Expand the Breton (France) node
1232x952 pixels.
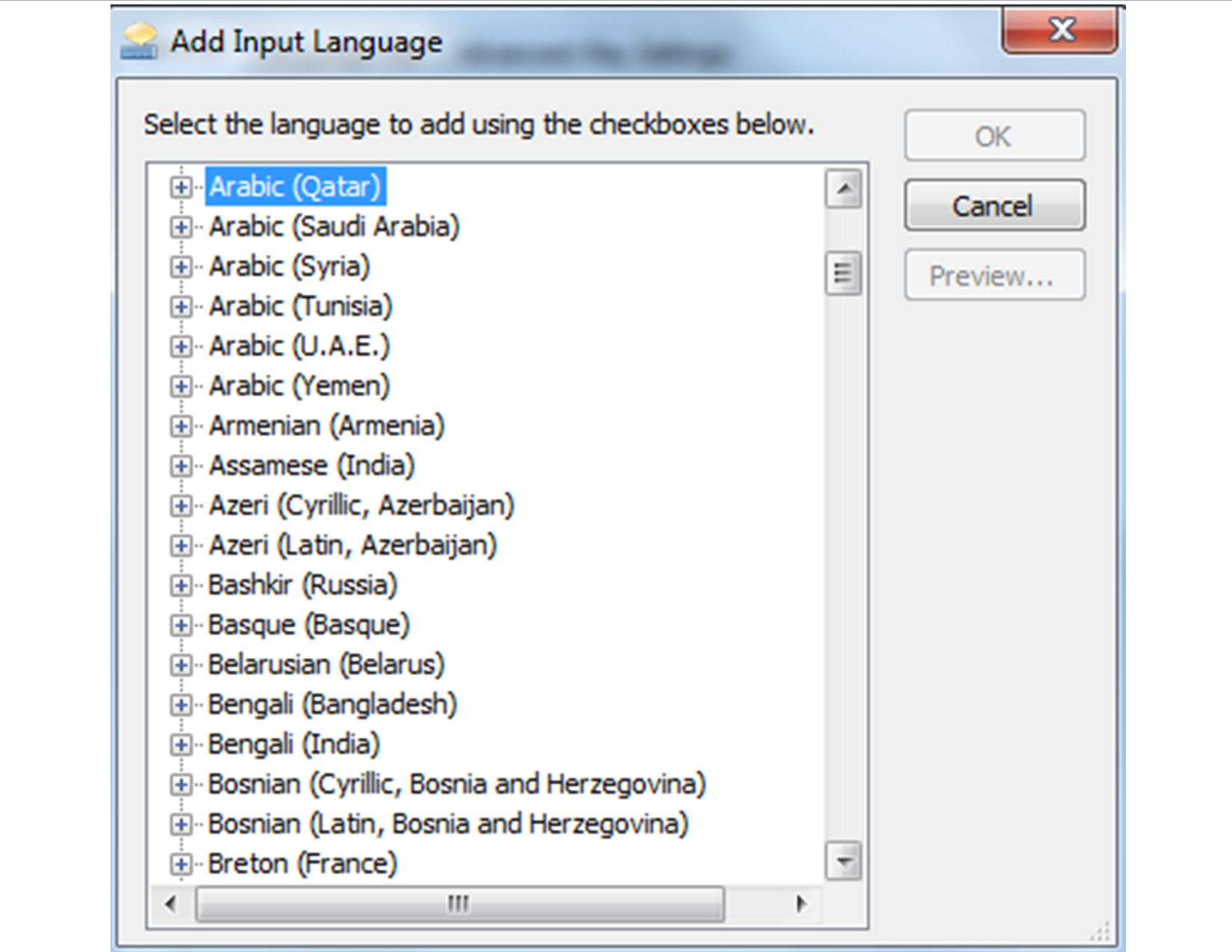tap(181, 864)
